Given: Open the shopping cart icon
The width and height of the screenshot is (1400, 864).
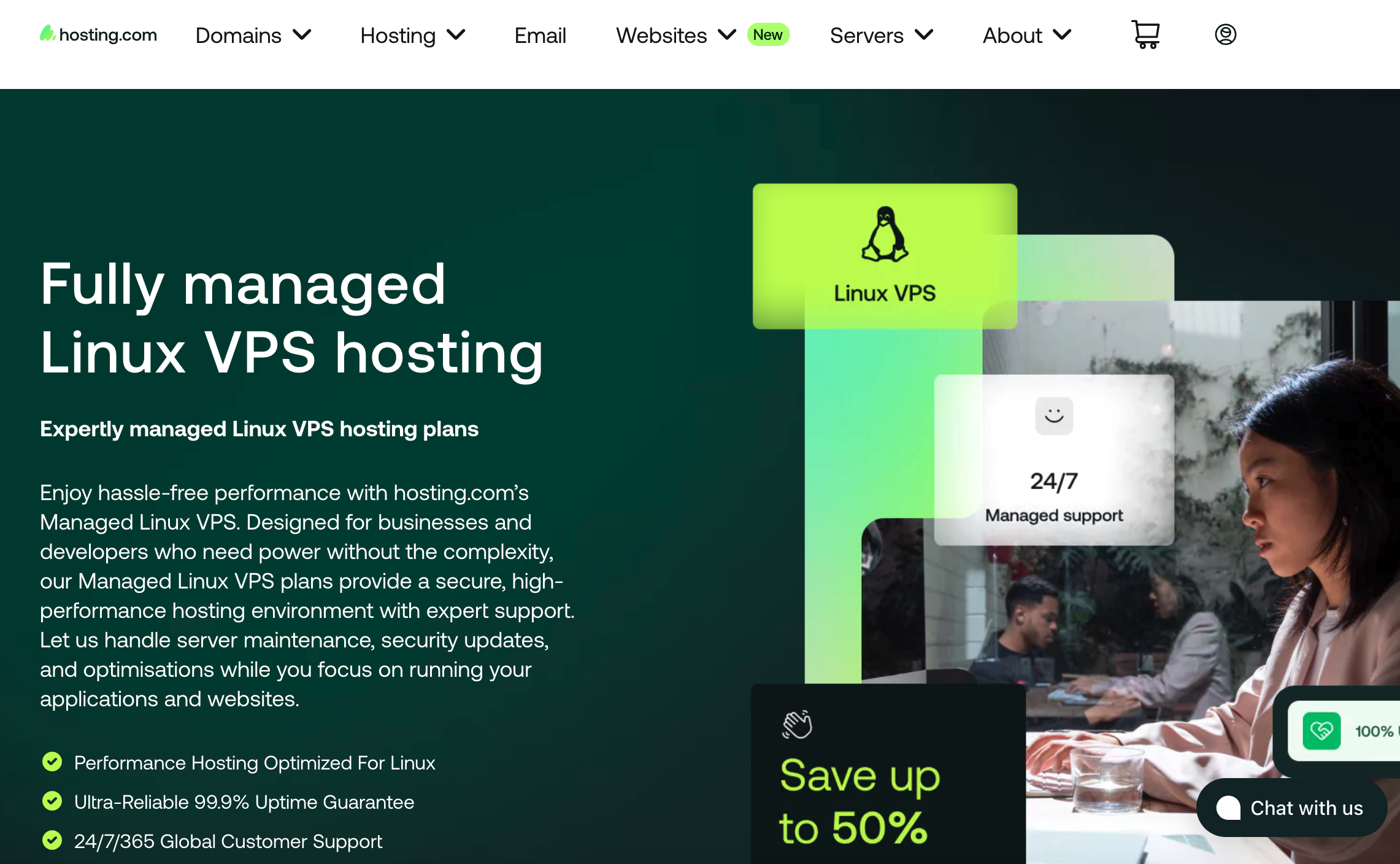Looking at the screenshot, I should 1145,35.
